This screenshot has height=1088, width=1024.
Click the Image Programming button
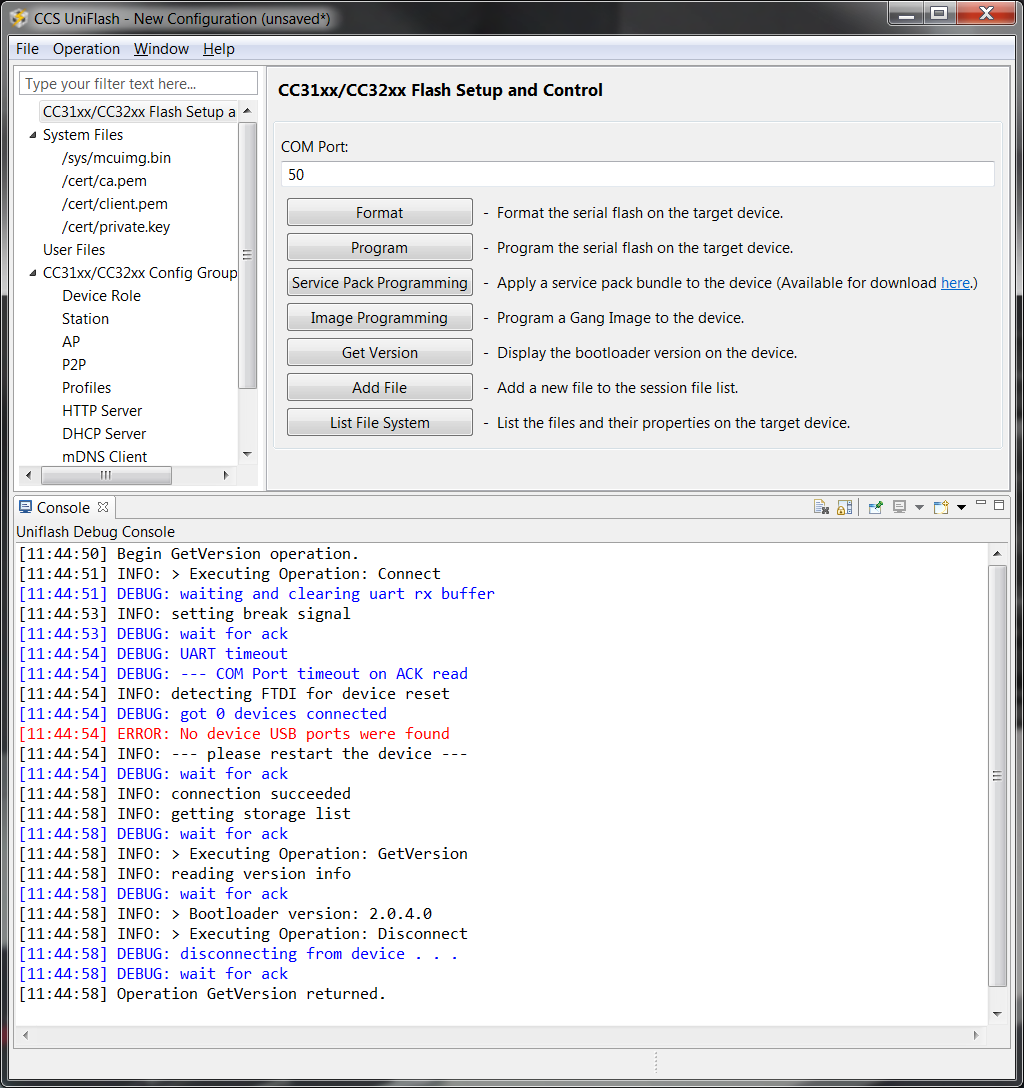tap(379, 317)
